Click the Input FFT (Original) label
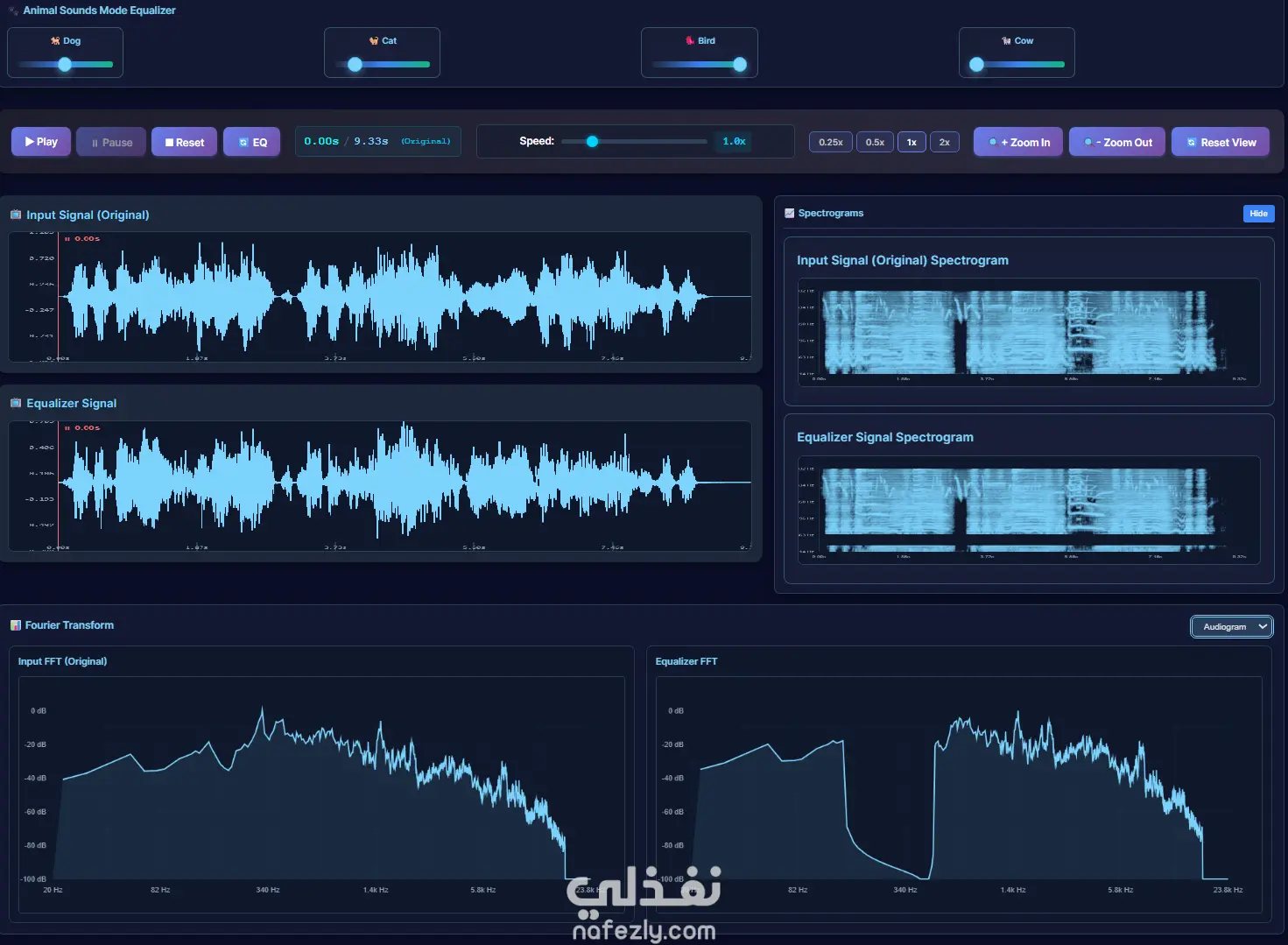This screenshot has width=1288, height=945. (x=62, y=661)
